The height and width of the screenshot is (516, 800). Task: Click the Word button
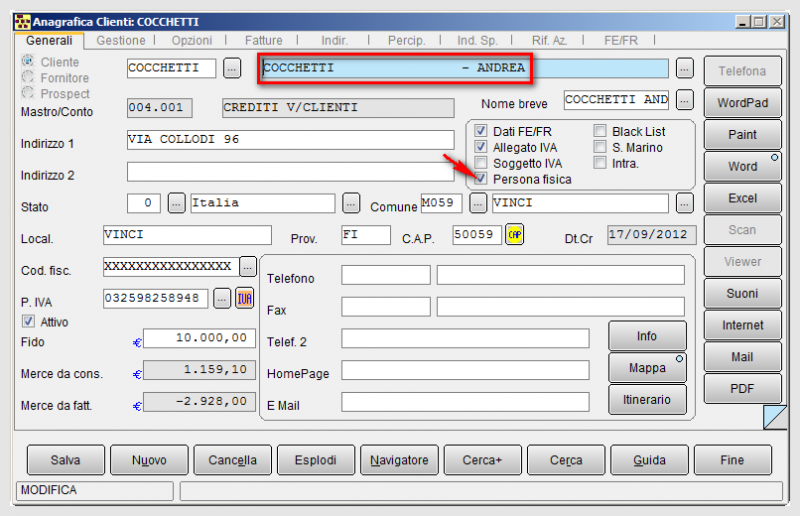pos(743,166)
